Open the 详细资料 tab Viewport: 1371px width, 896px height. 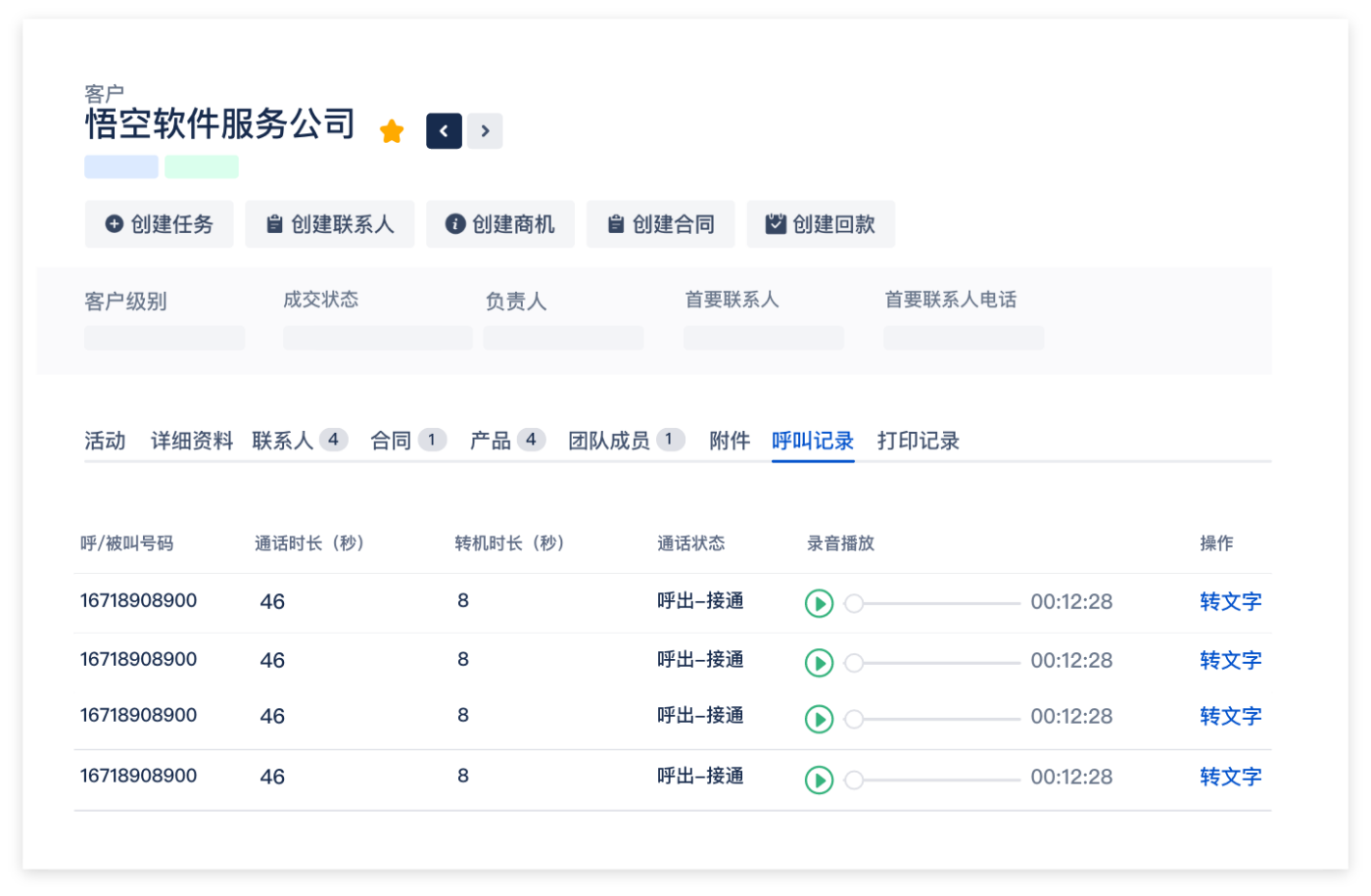tap(192, 441)
